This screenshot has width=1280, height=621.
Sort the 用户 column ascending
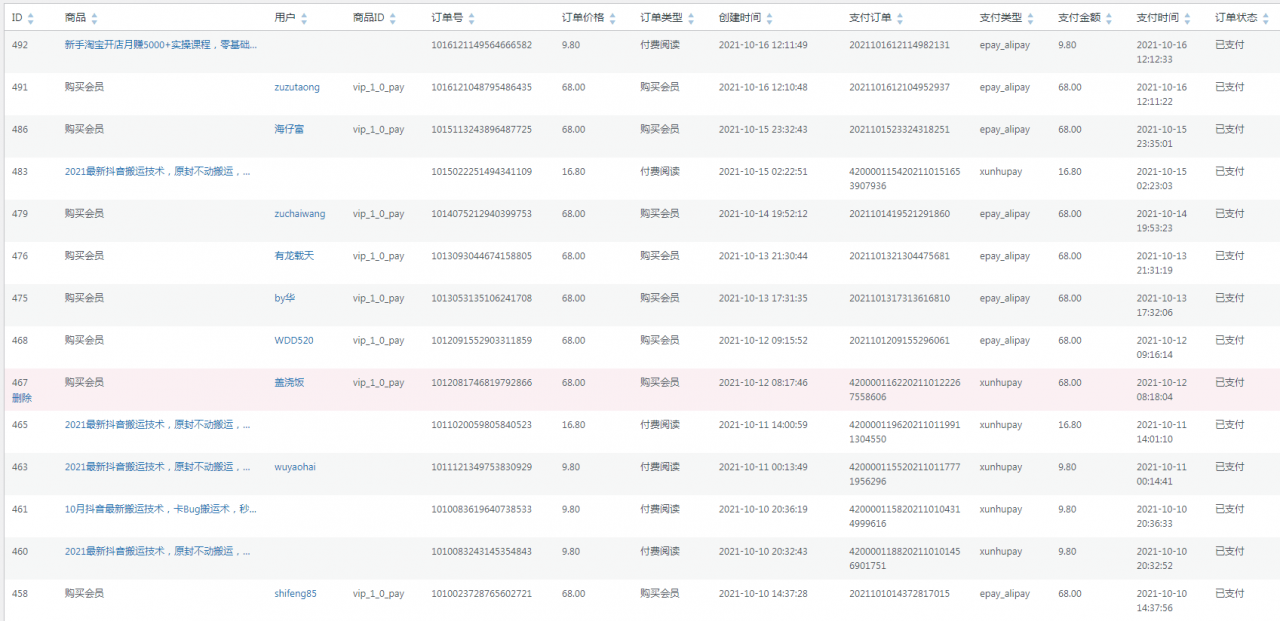(303, 13)
